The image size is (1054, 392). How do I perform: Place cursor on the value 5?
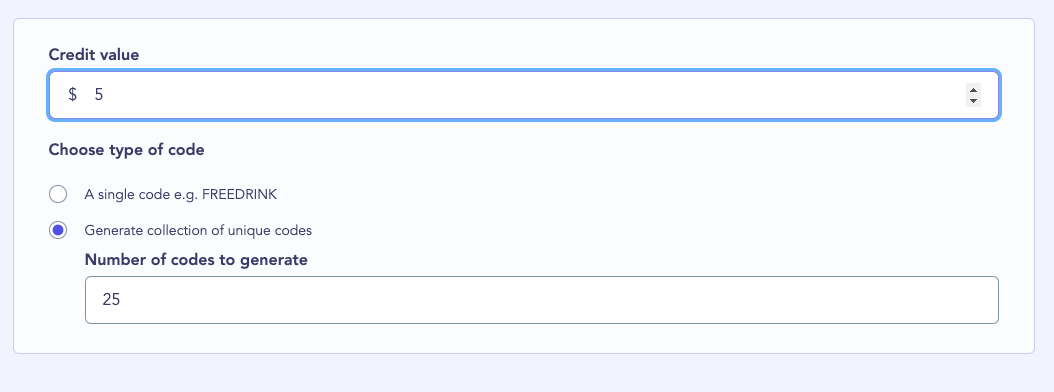pos(99,95)
